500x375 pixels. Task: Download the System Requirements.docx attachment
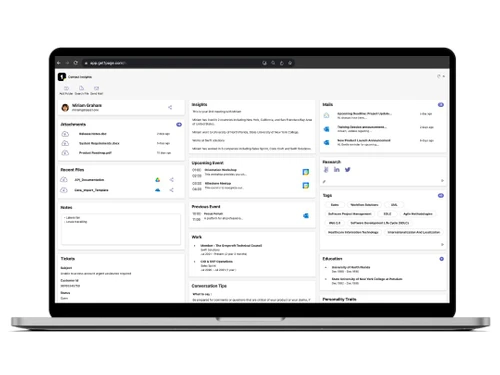click(x=65, y=143)
